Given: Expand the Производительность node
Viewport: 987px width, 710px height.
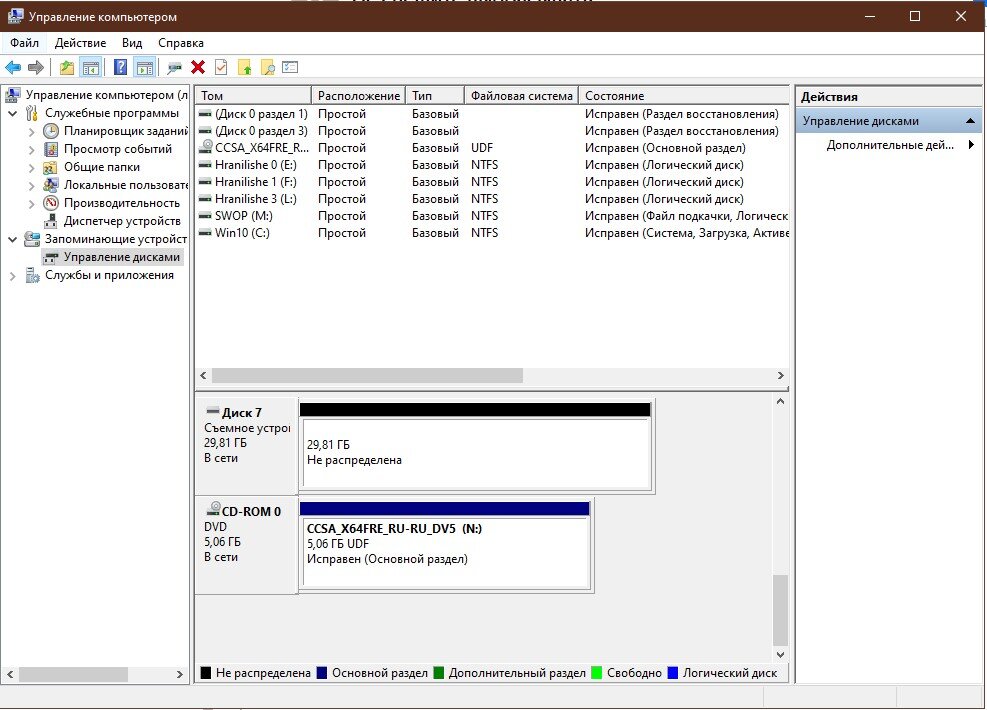Looking at the screenshot, I should (31, 203).
